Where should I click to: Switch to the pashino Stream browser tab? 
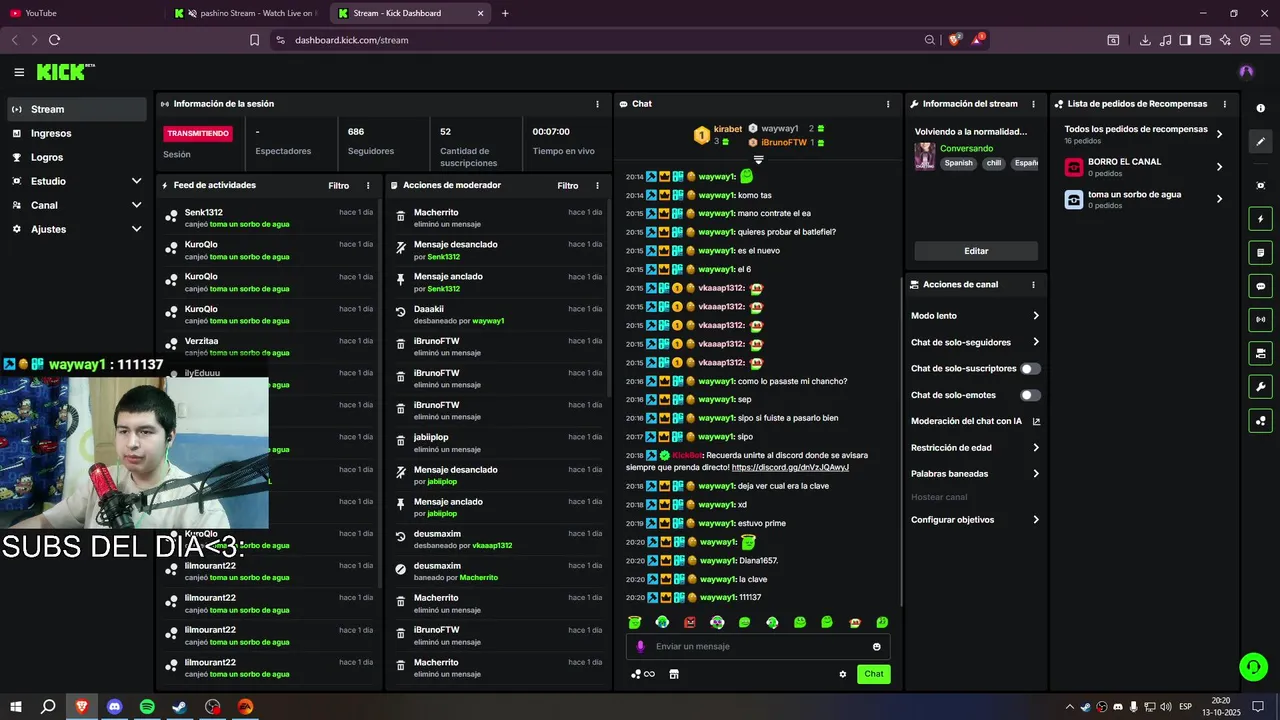[x=245, y=13]
